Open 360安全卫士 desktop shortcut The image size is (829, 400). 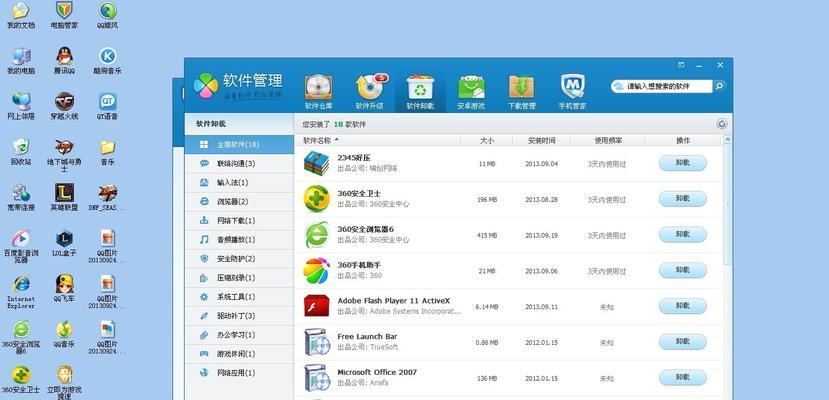click(x=21, y=379)
